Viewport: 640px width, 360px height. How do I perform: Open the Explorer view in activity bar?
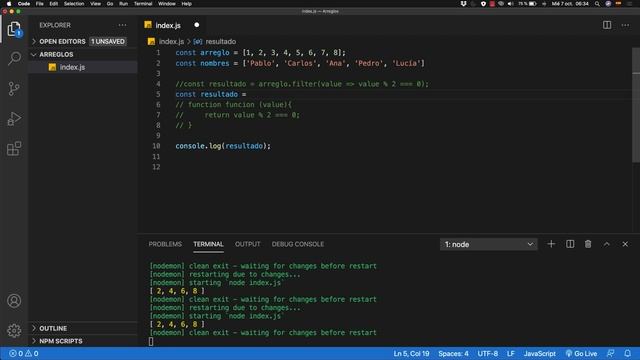pos(14,29)
